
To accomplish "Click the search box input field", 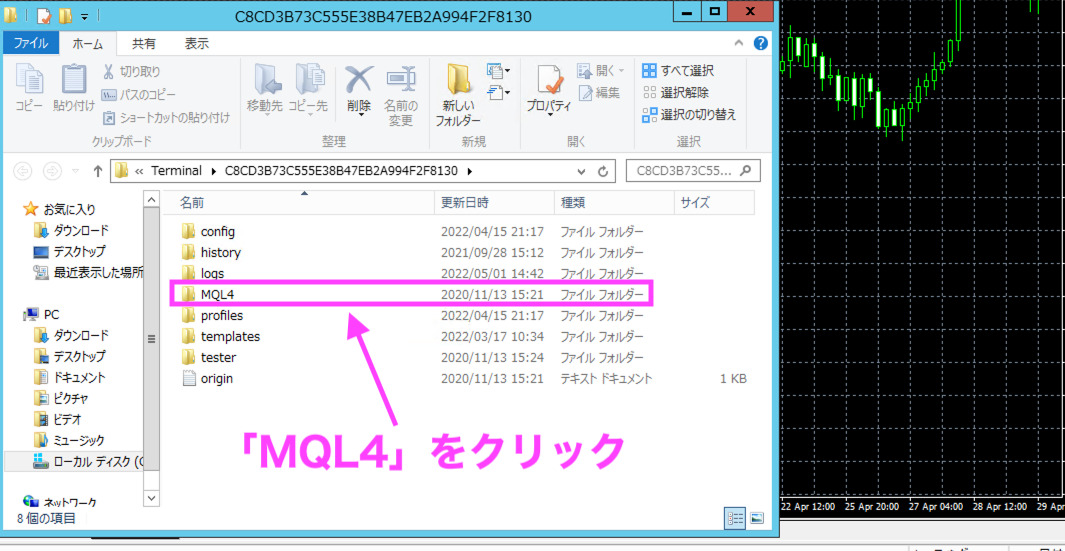I will coord(685,171).
